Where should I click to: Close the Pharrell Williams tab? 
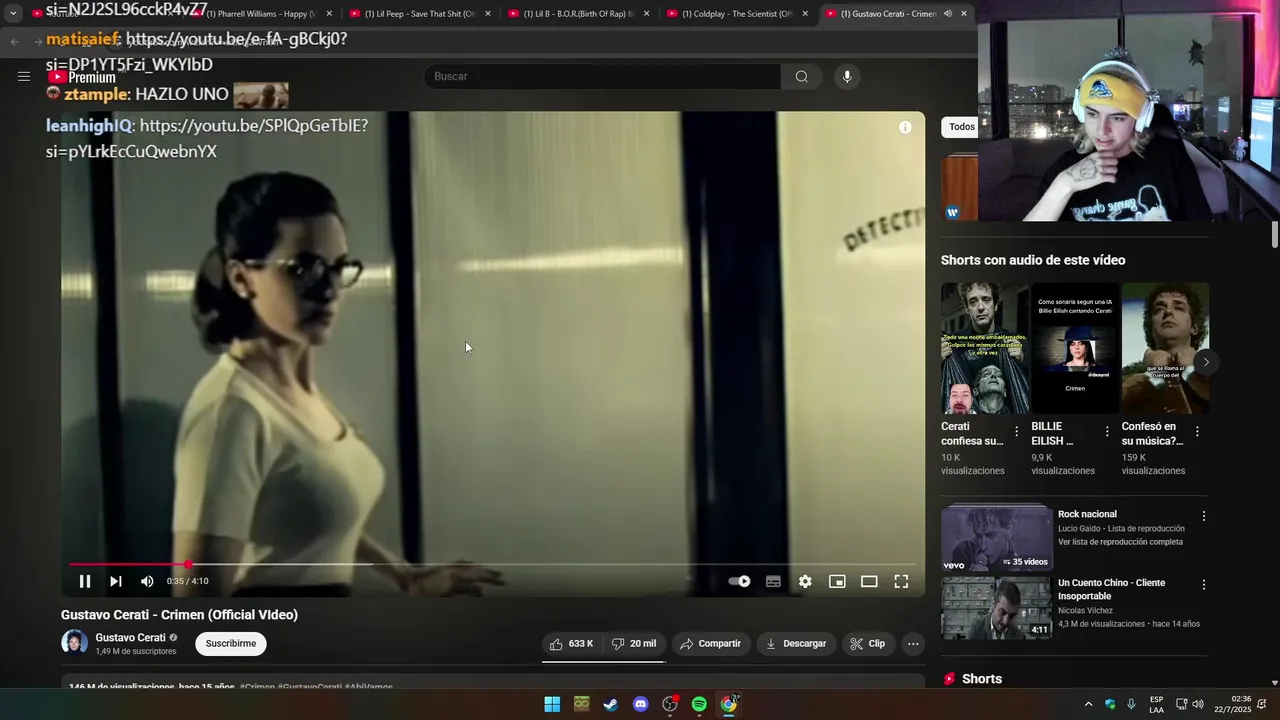coord(329,14)
